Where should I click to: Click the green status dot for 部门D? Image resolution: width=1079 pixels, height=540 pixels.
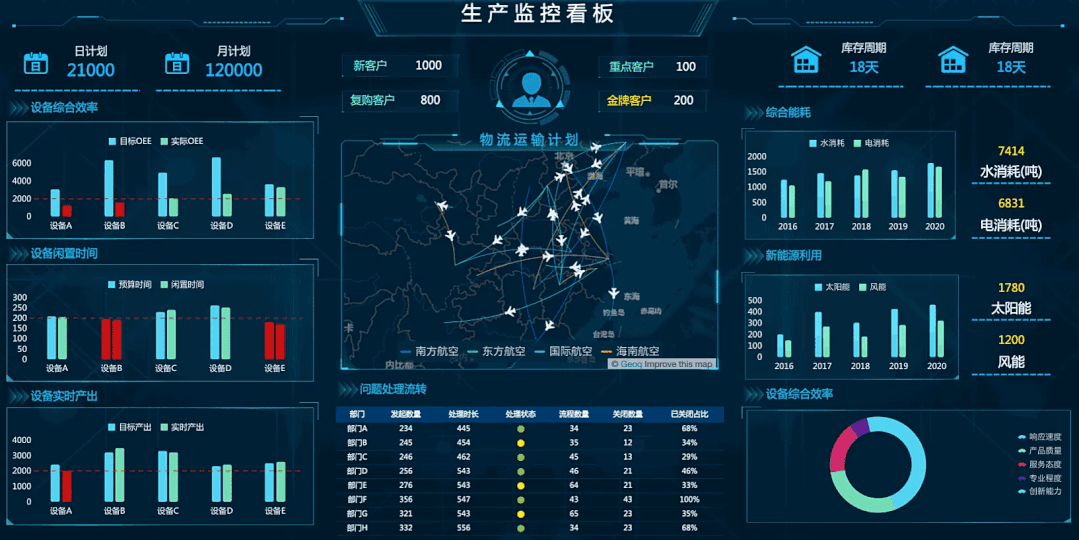click(521, 471)
